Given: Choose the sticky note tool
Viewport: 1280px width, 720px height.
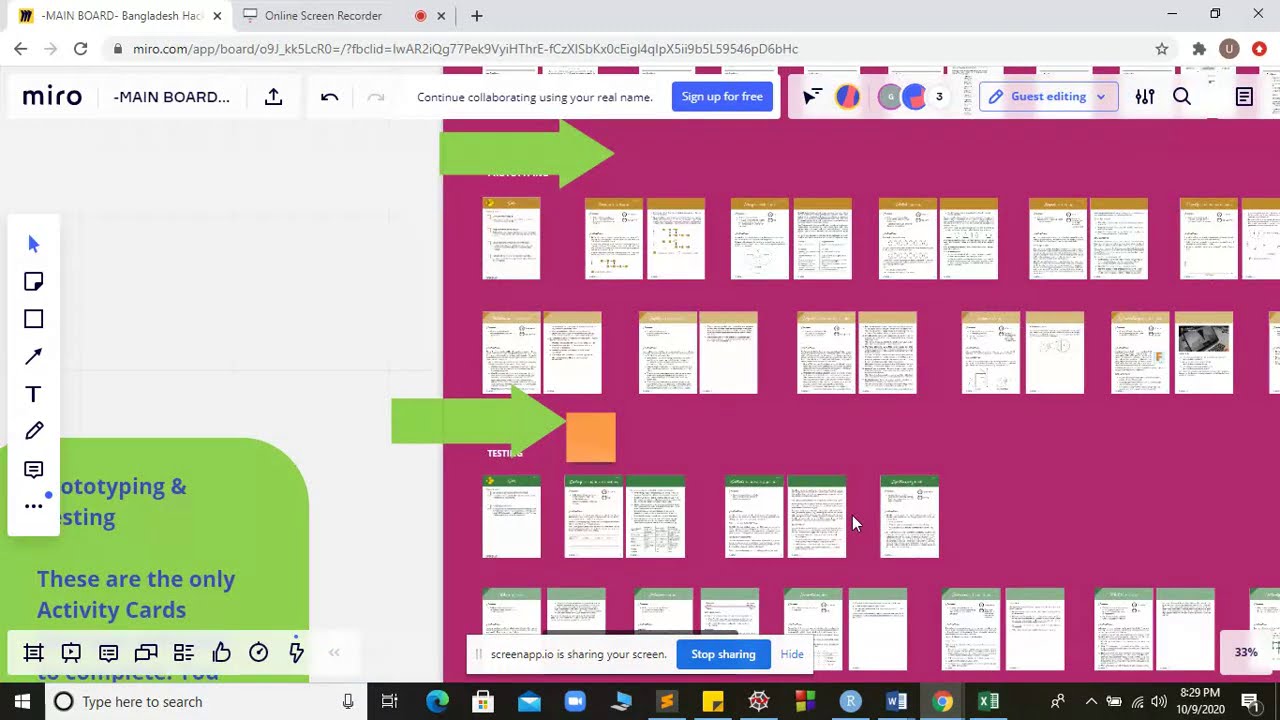Looking at the screenshot, I should [33, 281].
